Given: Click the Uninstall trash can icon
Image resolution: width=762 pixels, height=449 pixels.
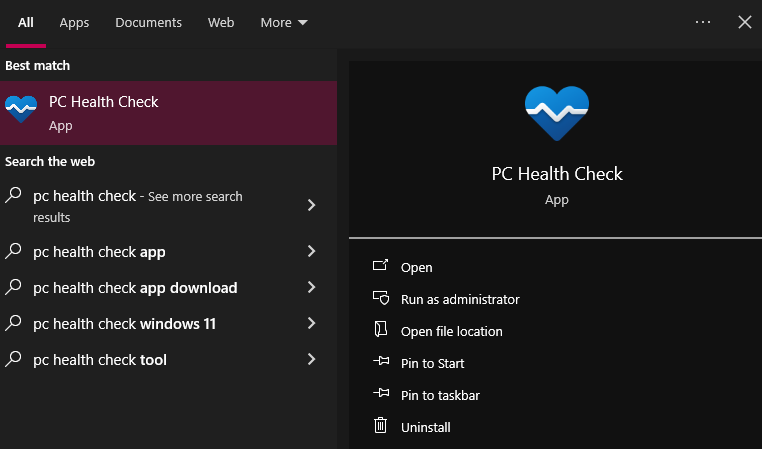Looking at the screenshot, I should coord(381,425).
